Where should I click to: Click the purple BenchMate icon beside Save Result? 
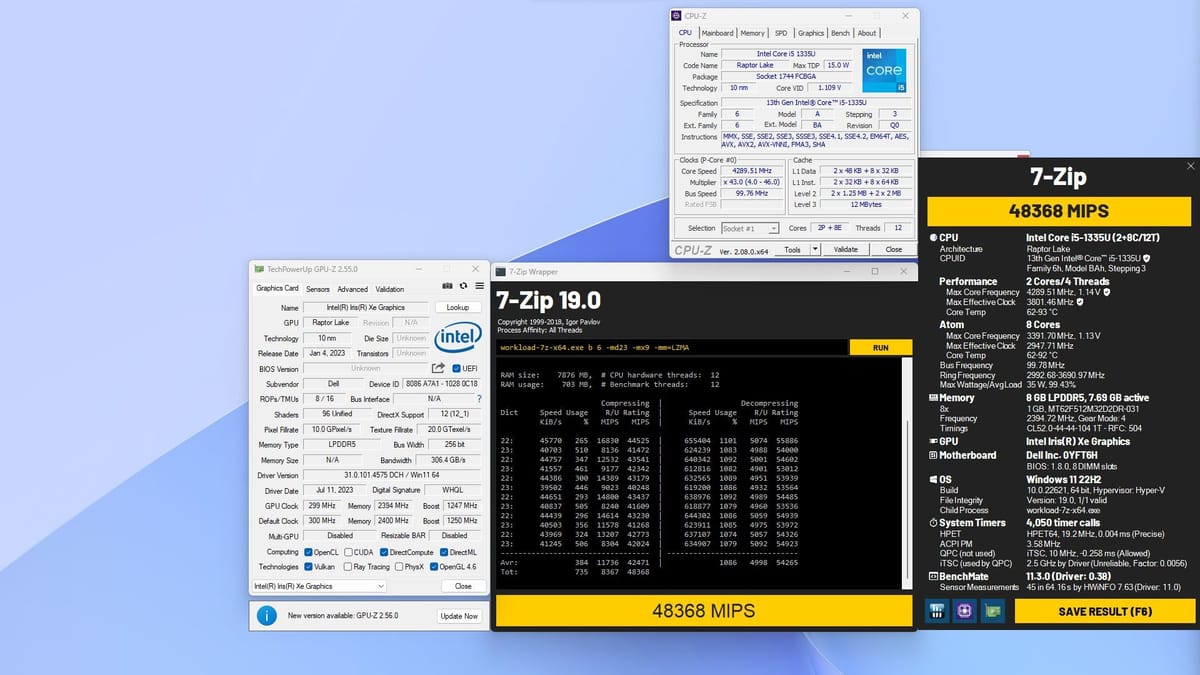point(965,611)
